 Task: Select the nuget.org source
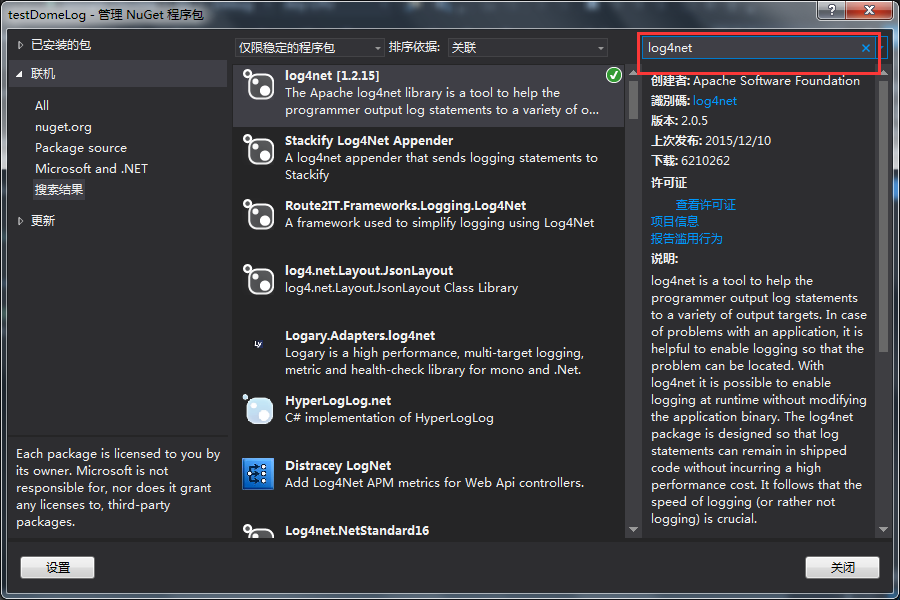tap(63, 127)
